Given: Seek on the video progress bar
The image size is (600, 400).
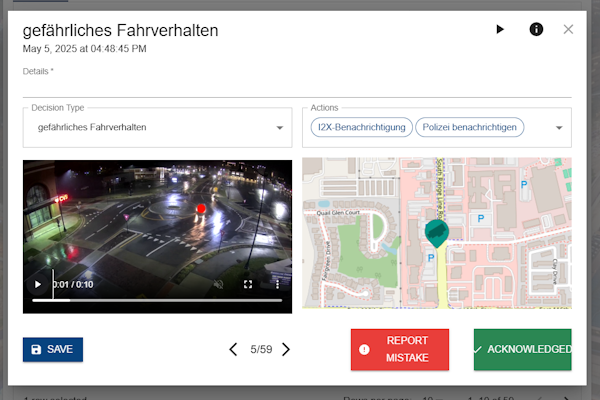Looking at the screenshot, I should (x=157, y=300).
